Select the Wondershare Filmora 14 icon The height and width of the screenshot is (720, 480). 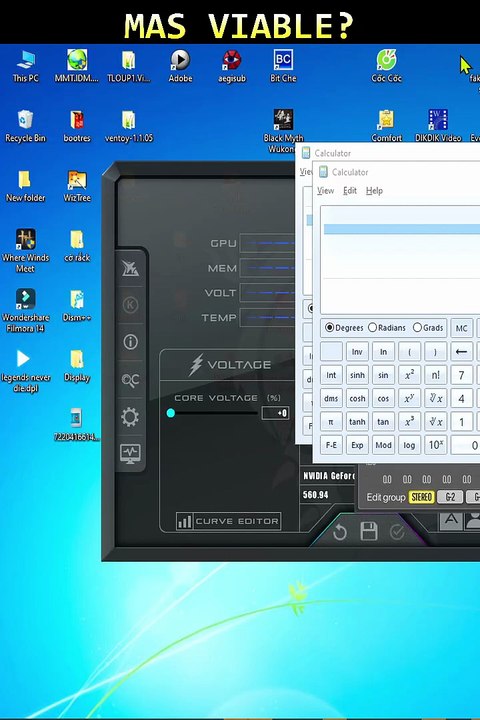pyautogui.click(x=25, y=310)
